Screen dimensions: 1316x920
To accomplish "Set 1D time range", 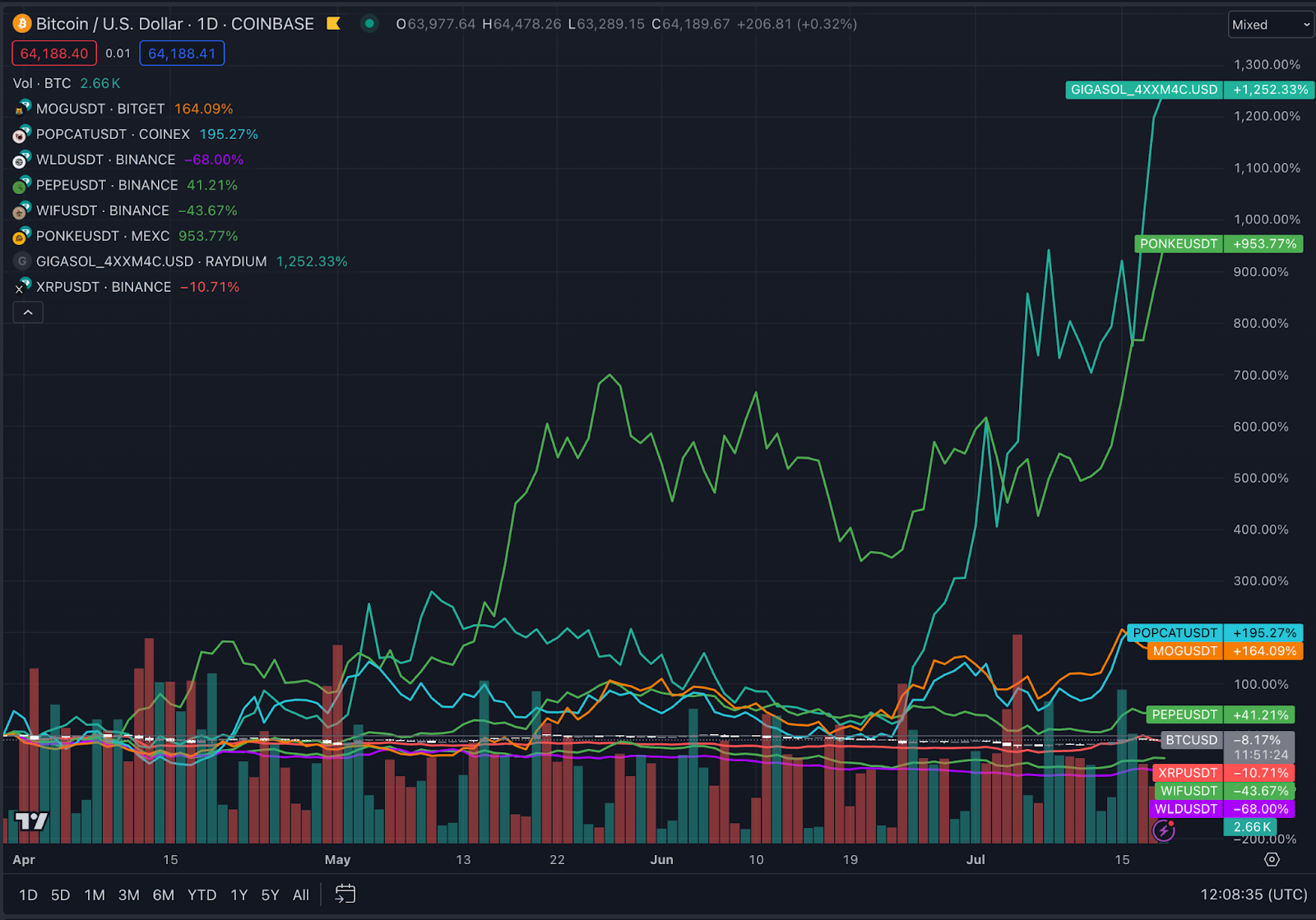I will click(x=28, y=895).
